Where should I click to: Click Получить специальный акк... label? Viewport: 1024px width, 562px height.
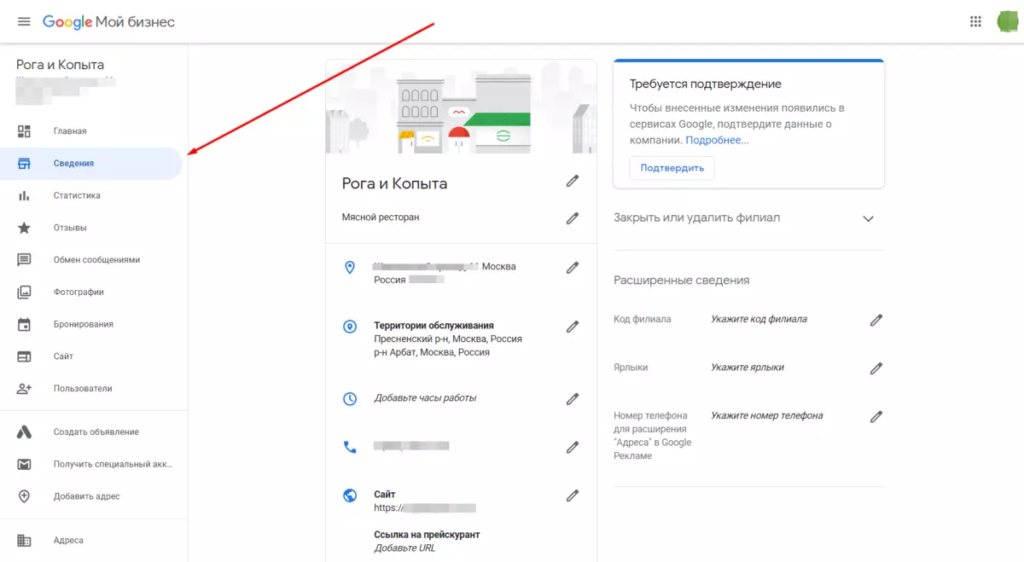(x=113, y=464)
